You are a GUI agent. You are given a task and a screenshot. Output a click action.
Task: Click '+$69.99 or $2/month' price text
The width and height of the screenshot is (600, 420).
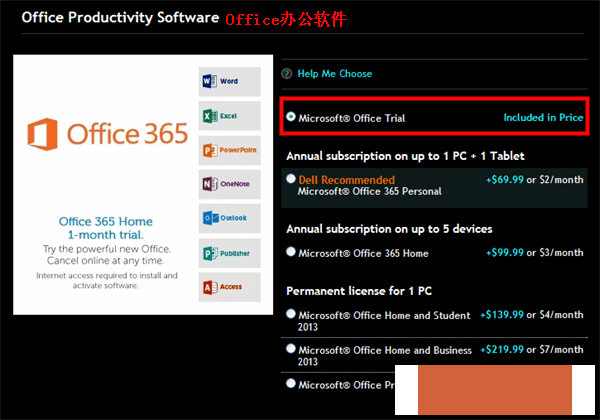tap(535, 180)
